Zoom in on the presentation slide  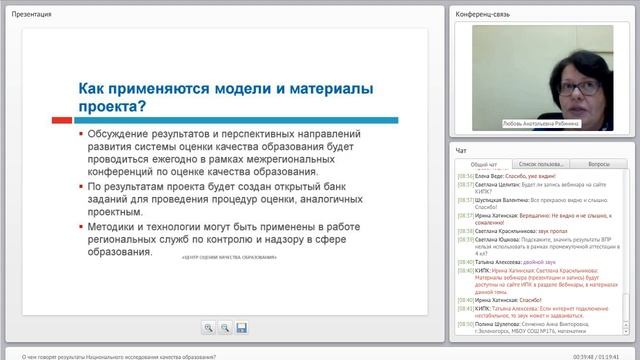[x=208, y=328]
